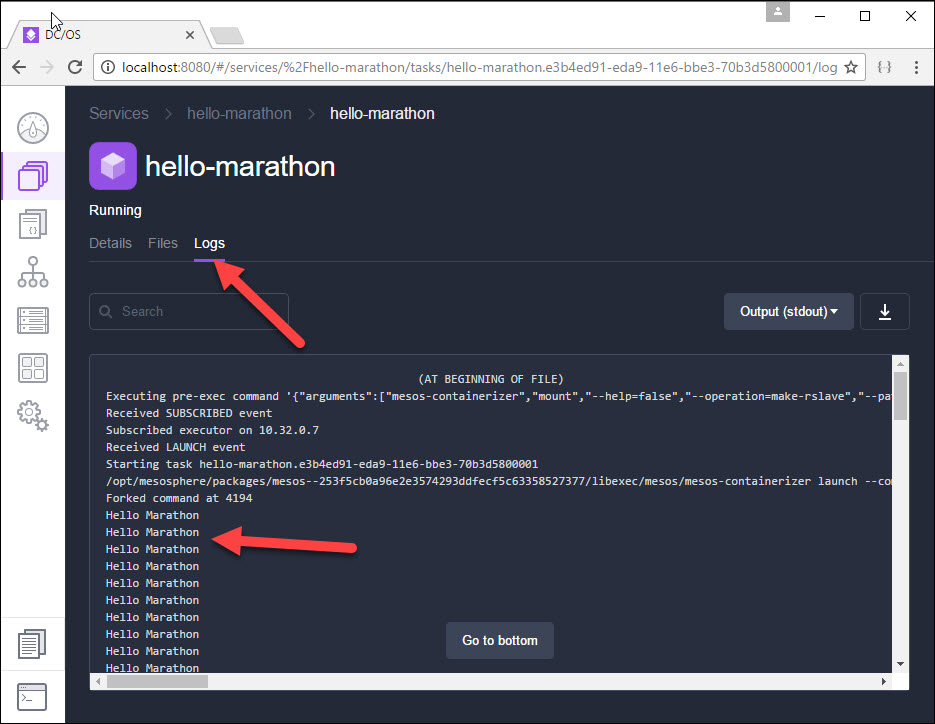The width and height of the screenshot is (935, 724).
Task: Click the hello-marathon purple cube icon
Action: (x=113, y=166)
